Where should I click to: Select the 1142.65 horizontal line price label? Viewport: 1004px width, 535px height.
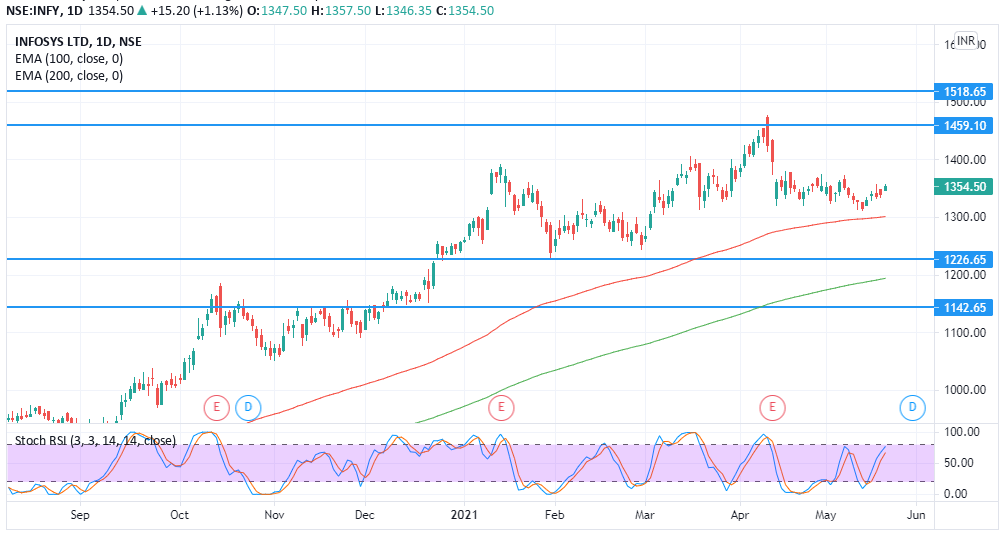pyautogui.click(x=965, y=307)
